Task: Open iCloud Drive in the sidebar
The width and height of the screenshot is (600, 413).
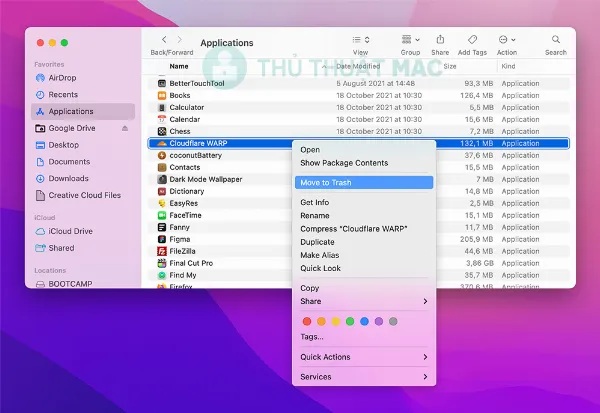Action: pos(83,231)
